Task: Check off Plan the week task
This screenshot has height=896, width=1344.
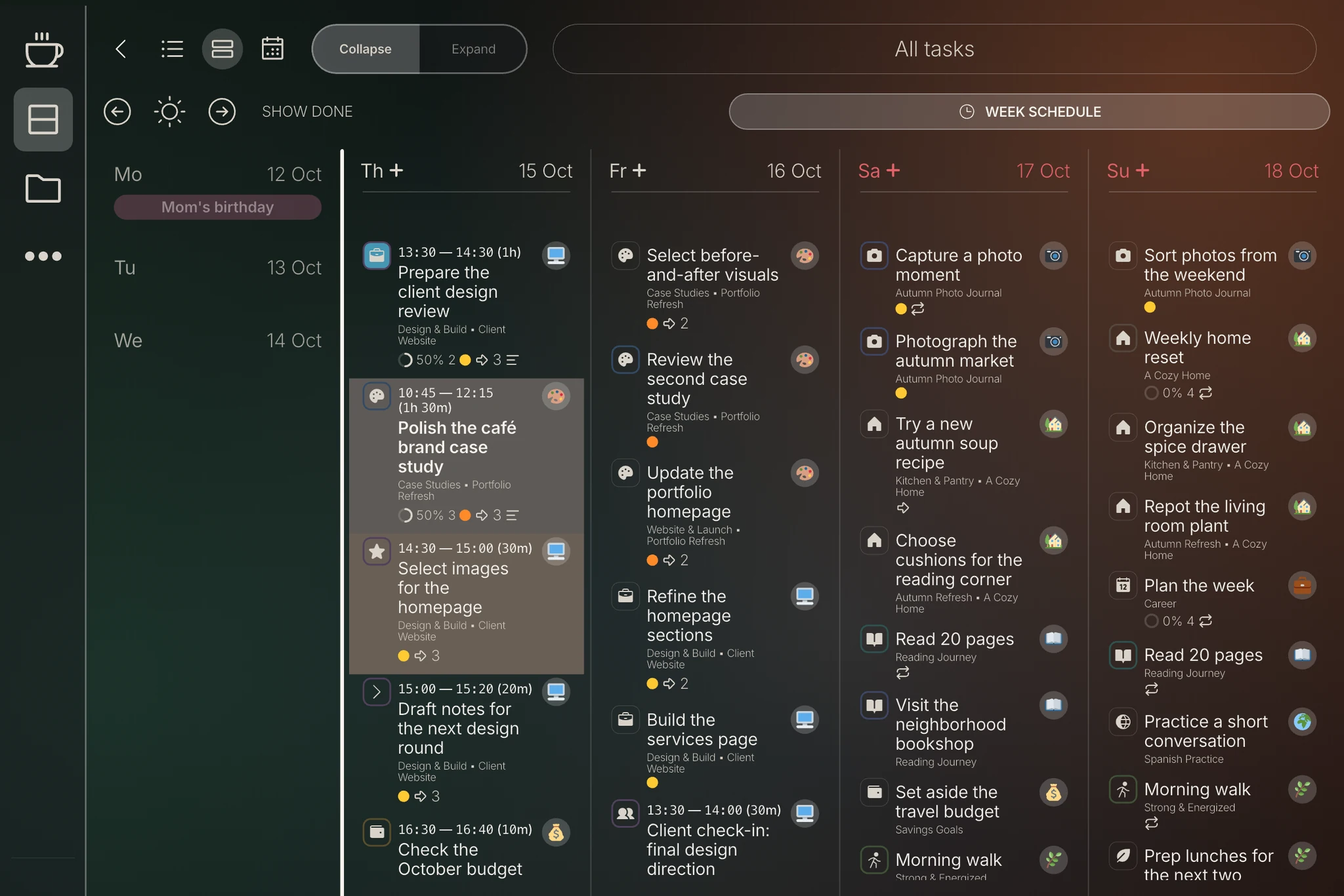Action: pos(1123,586)
